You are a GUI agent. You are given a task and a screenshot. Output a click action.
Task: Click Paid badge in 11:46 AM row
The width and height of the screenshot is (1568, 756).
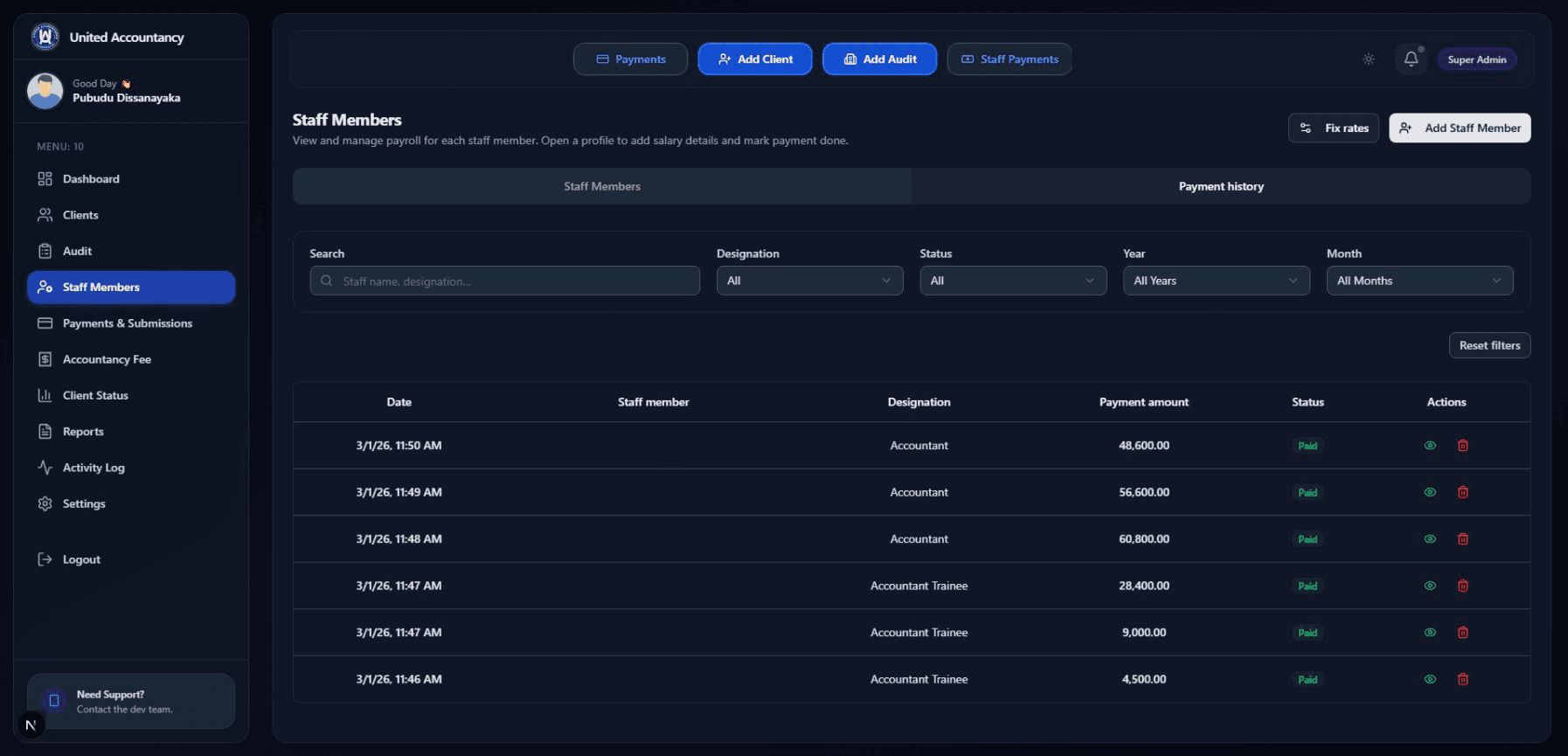tap(1308, 679)
